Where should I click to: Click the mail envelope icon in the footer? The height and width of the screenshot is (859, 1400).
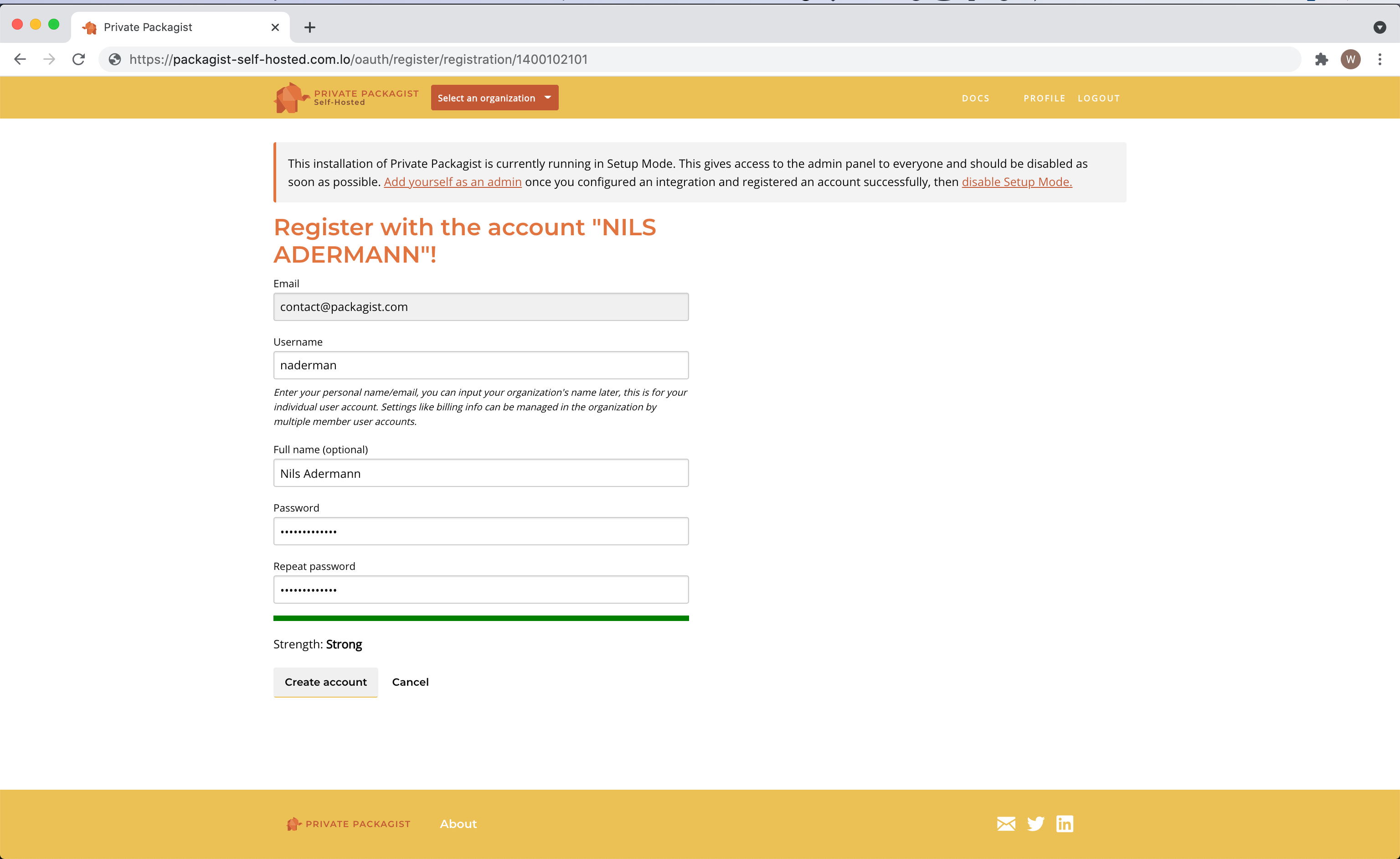click(1006, 823)
